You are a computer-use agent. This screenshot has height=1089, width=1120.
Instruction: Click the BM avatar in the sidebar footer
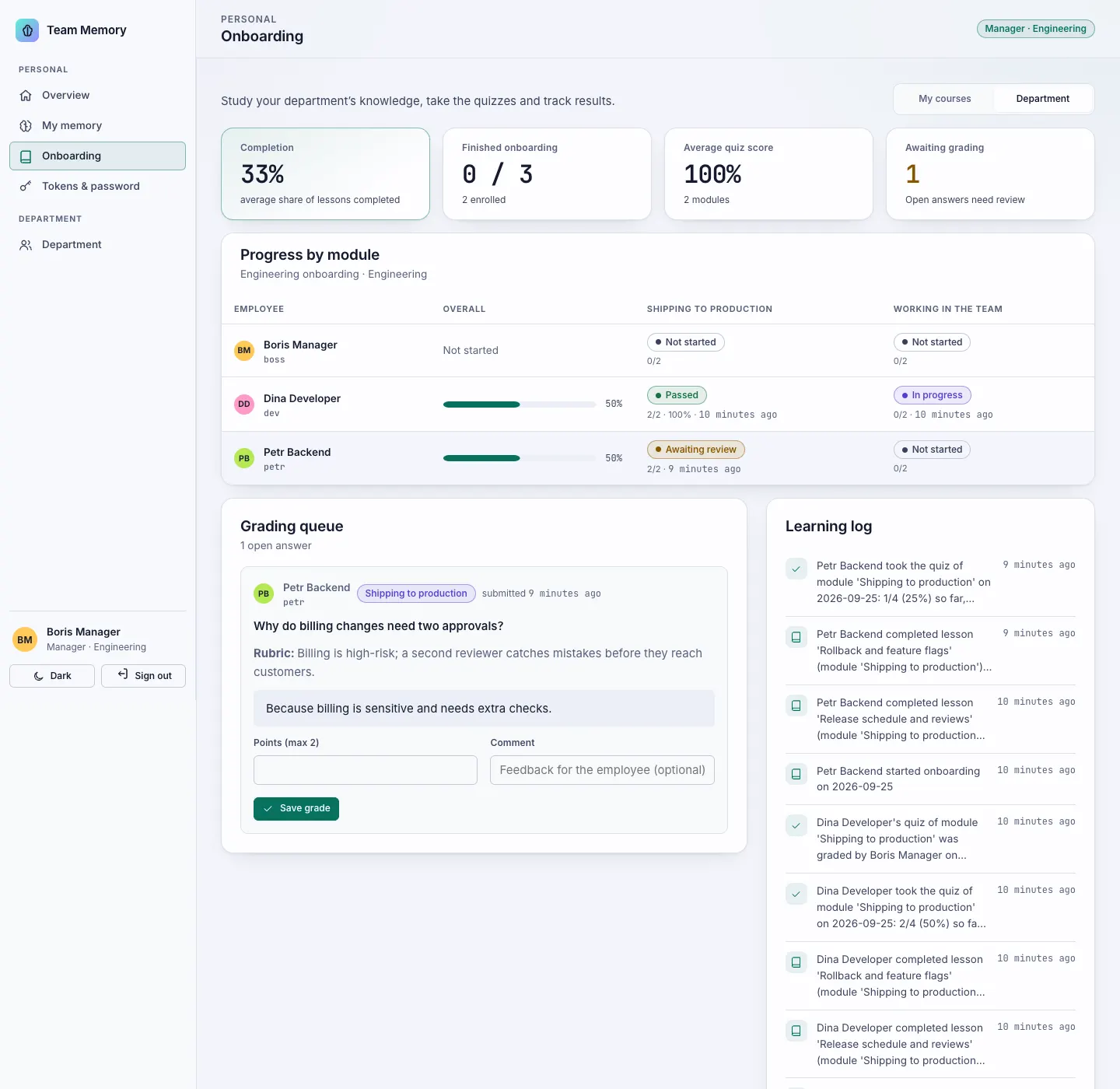click(x=25, y=640)
